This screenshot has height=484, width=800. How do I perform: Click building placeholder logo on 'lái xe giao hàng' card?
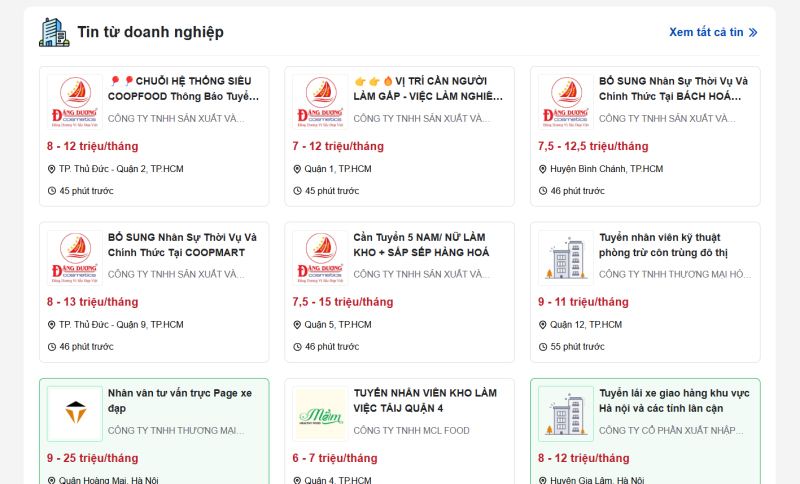(566, 414)
